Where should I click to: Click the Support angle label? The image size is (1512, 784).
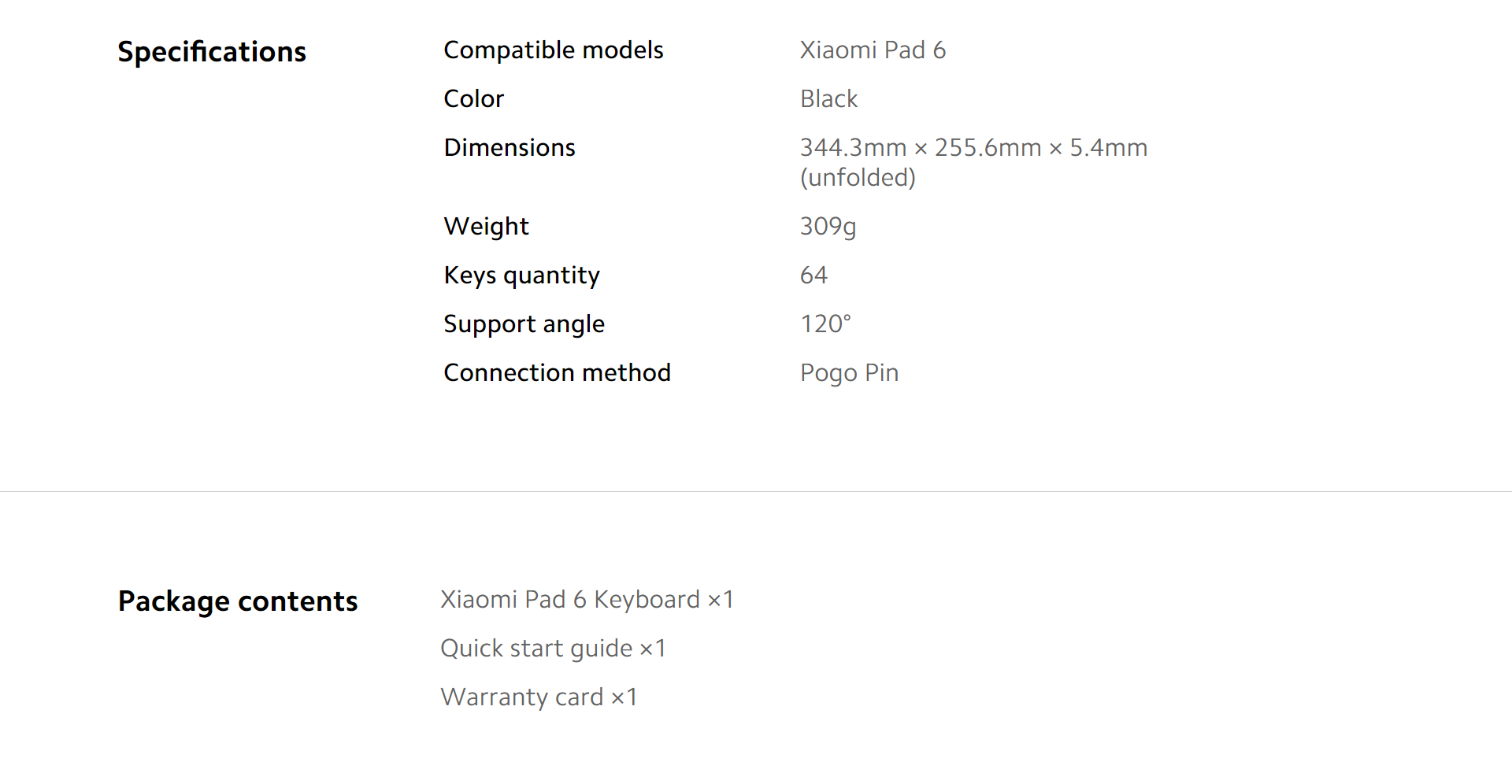[524, 324]
